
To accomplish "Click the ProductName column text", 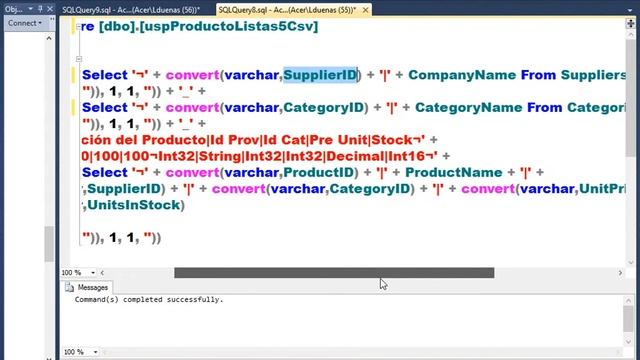I will click(453, 173).
